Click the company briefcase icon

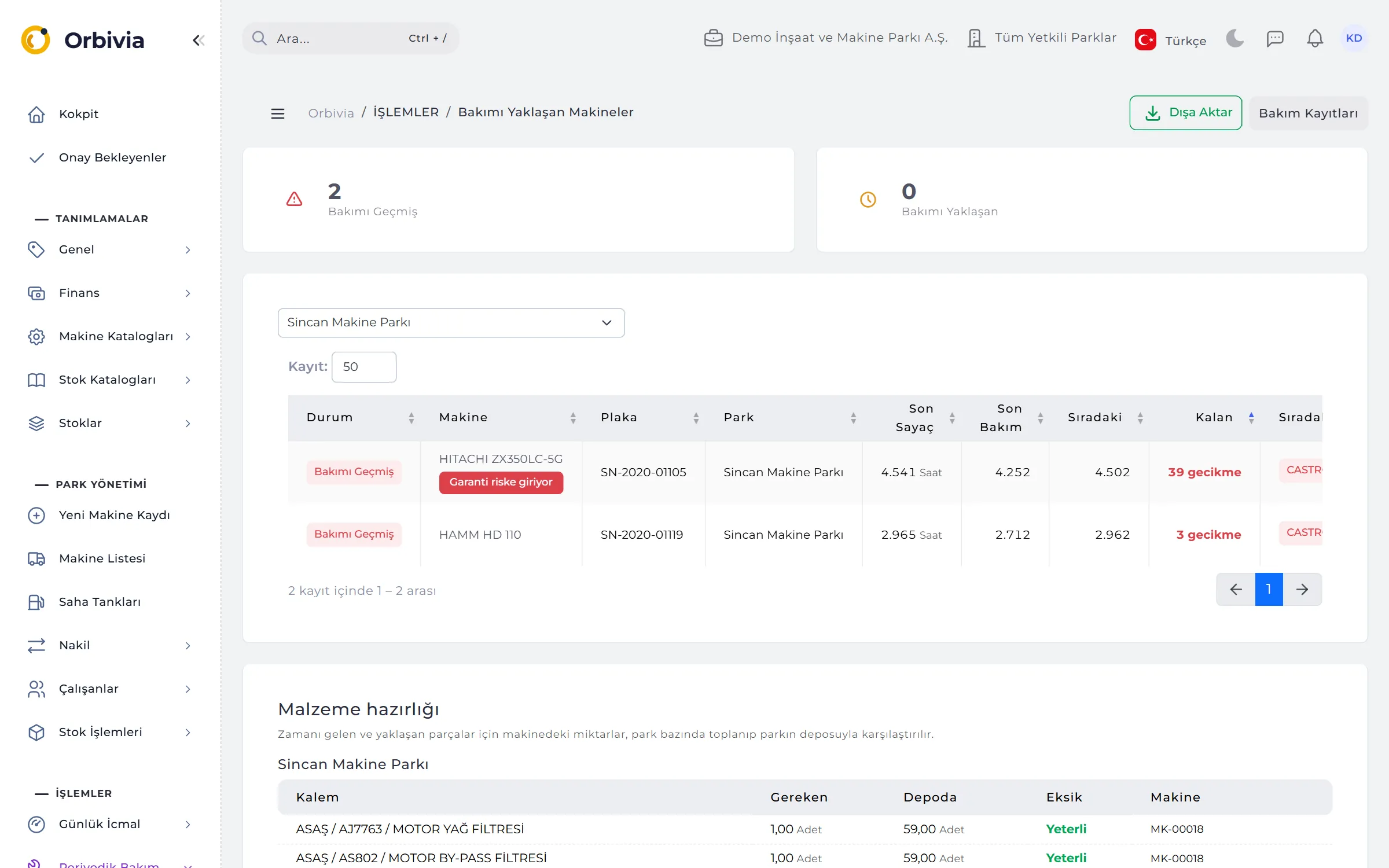[x=713, y=38]
